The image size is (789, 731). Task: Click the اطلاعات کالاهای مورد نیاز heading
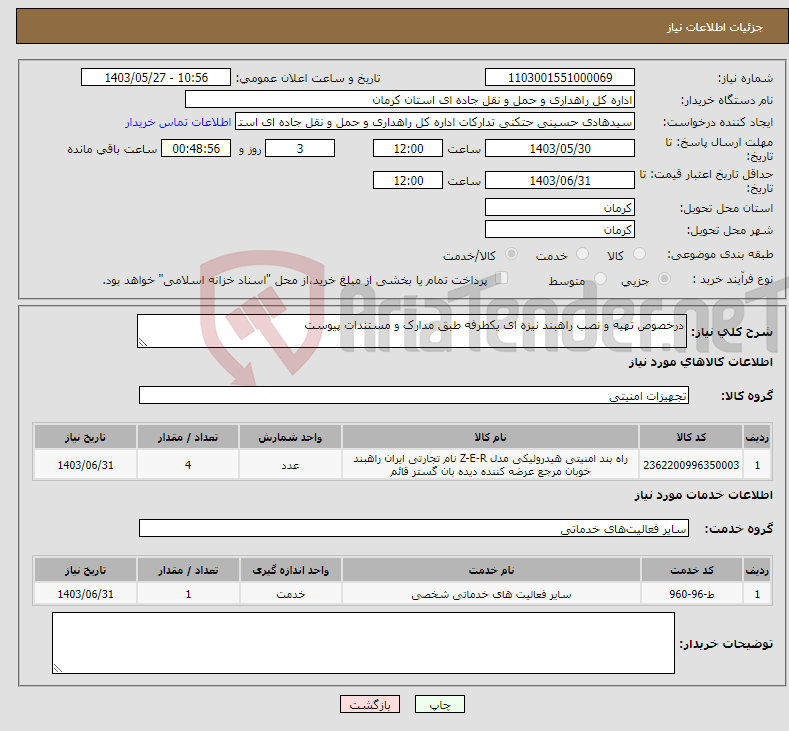tap(700, 362)
